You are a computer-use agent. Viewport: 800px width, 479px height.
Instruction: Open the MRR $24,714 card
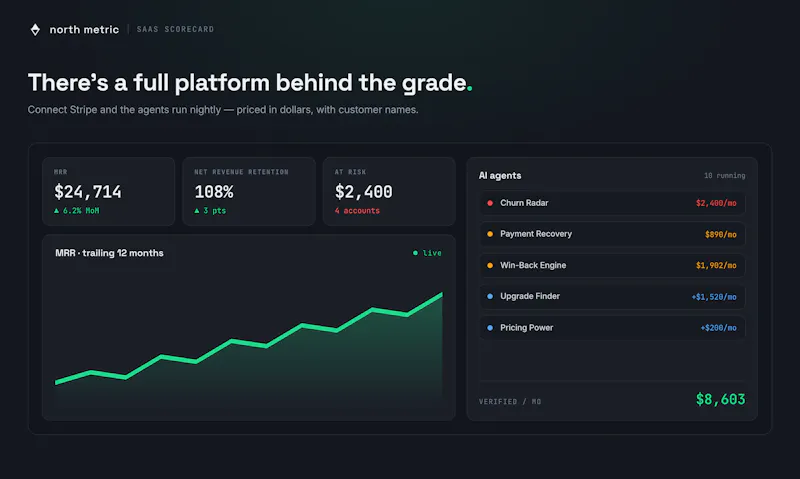[109, 191]
